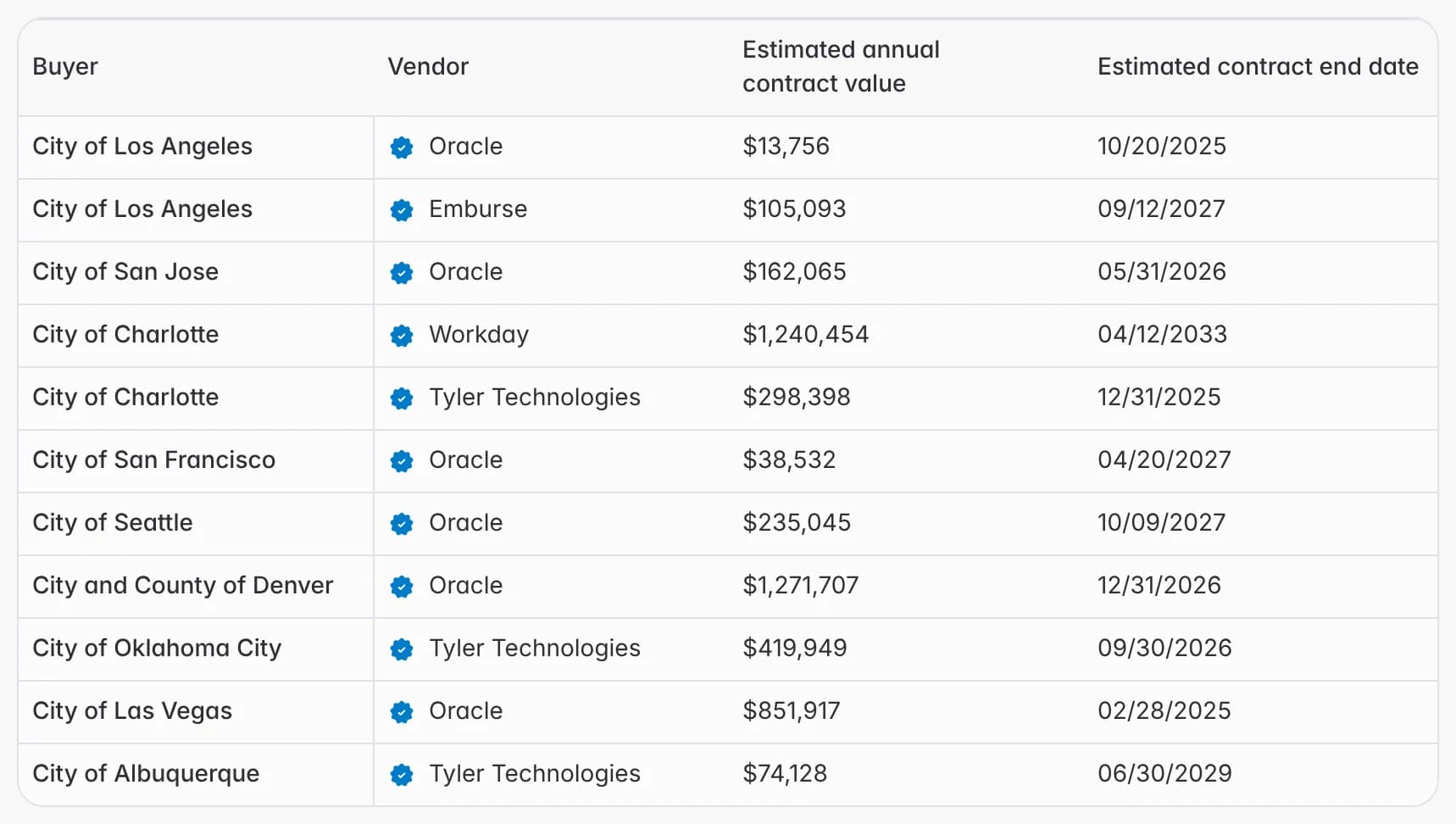This screenshot has width=1456, height=824.
Task: Click the Buyer column header
Action: point(65,66)
